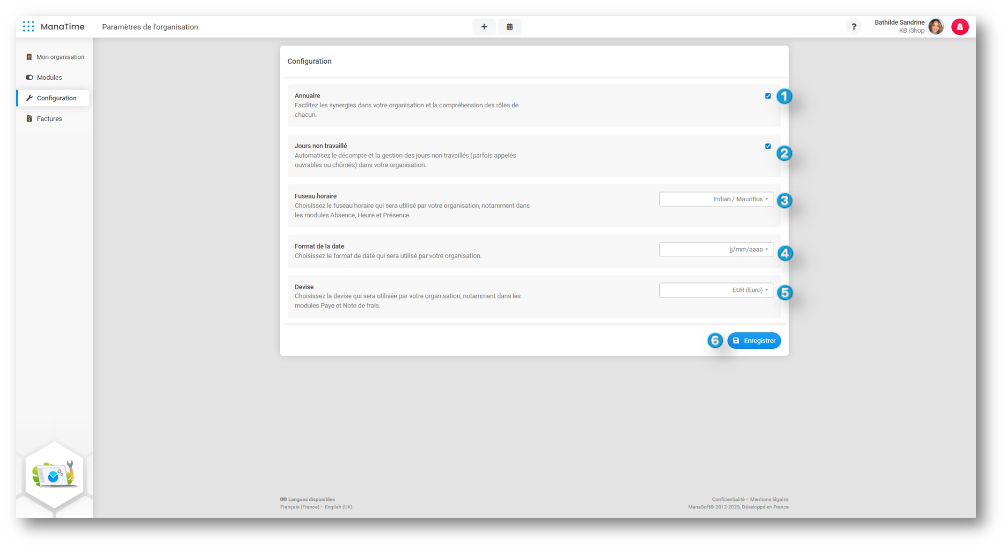Click the plus add button in top bar
This screenshot has height=549, width=1007.
tap(484, 27)
